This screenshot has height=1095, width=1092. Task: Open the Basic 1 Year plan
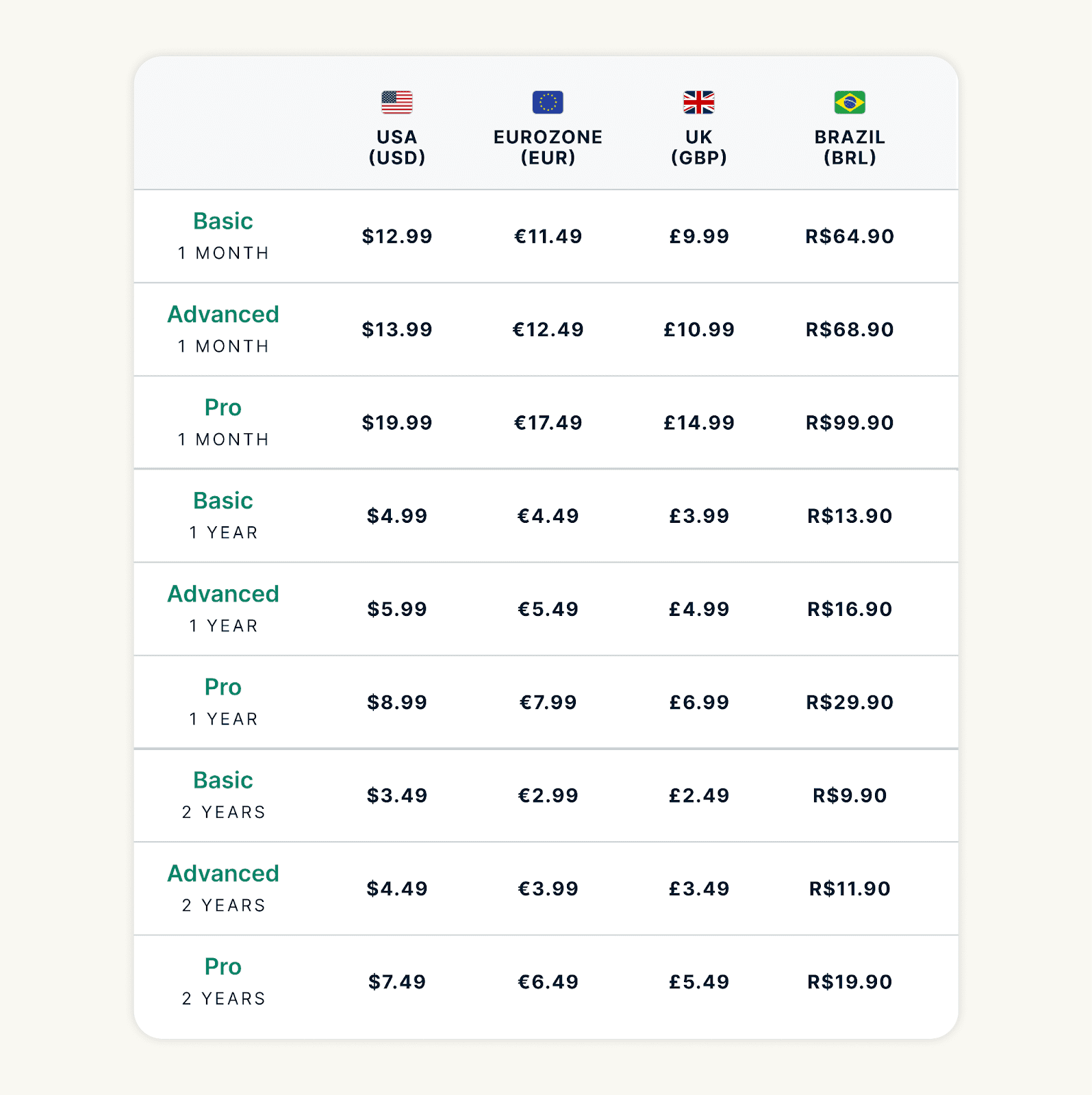coord(223,514)
